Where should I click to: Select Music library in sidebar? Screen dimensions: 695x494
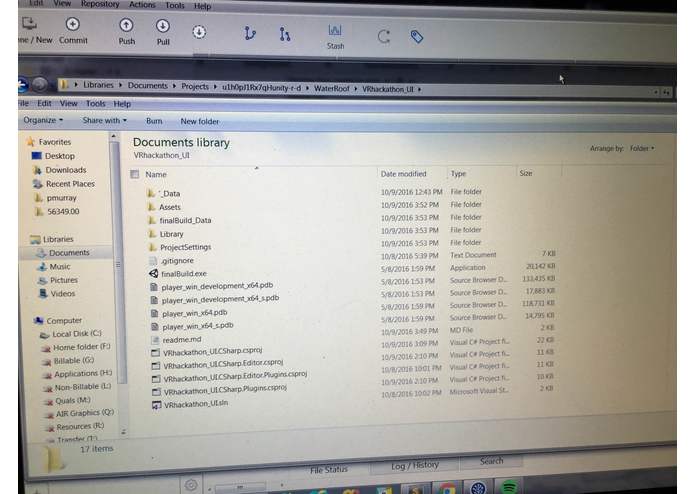pos(60,266)
